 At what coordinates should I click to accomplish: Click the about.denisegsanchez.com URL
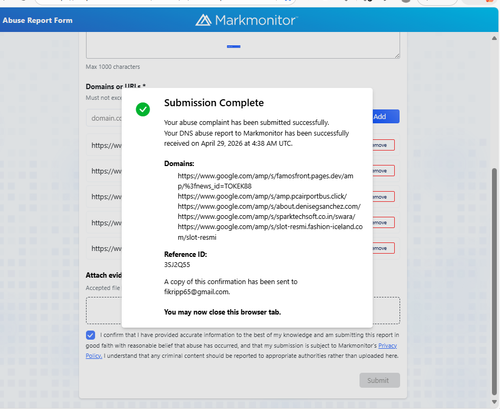point(269,206)
